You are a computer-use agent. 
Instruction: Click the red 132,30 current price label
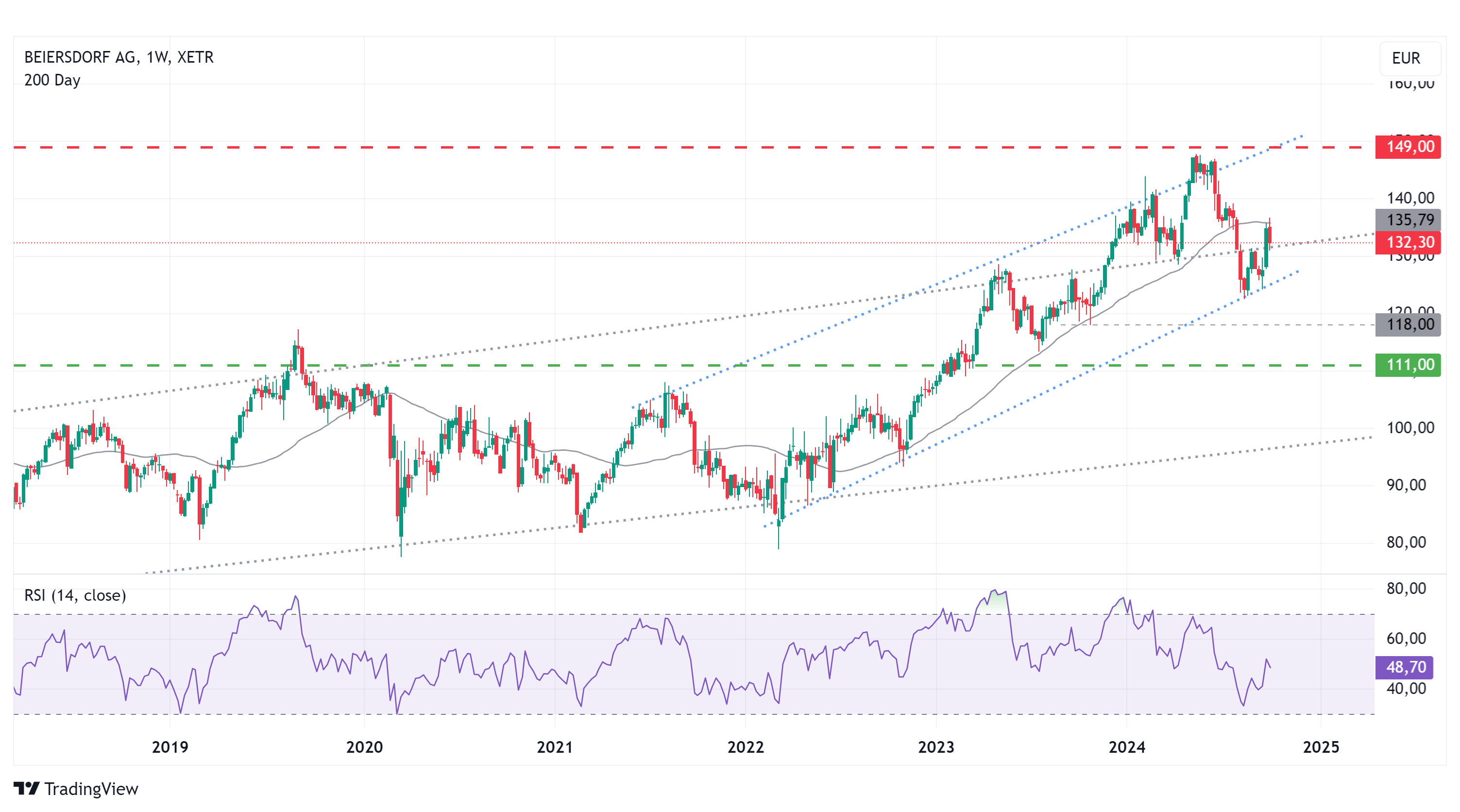click(1409, 242)
